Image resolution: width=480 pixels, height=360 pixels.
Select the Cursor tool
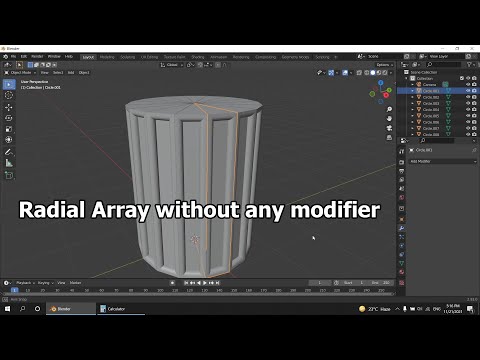coord(9,95)
